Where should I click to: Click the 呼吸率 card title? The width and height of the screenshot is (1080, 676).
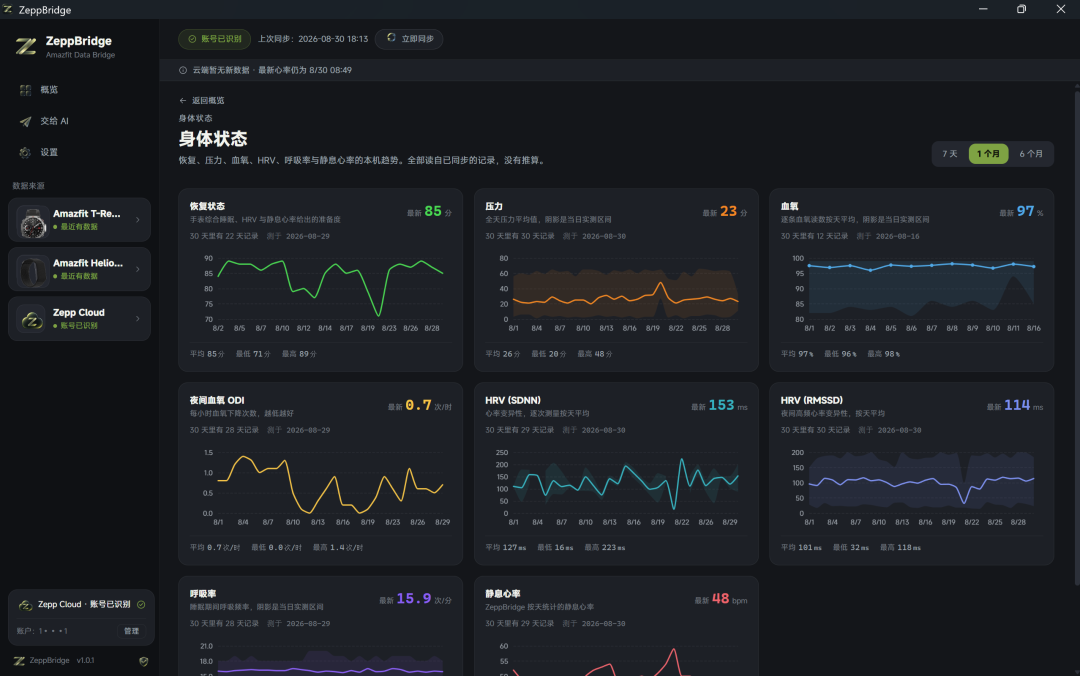click(x=203, y=594)
